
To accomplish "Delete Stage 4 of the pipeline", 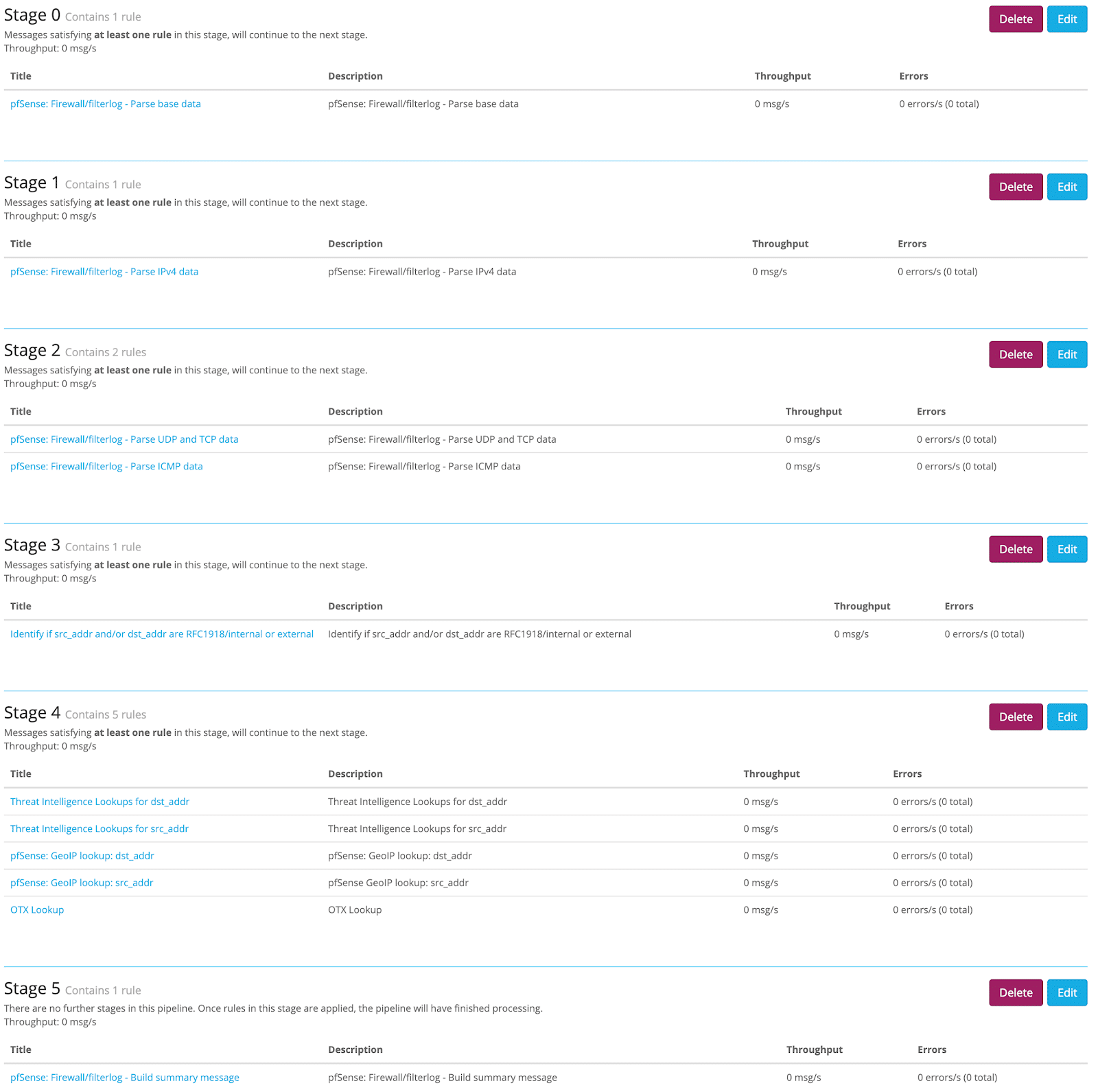I will [1016, 717].
